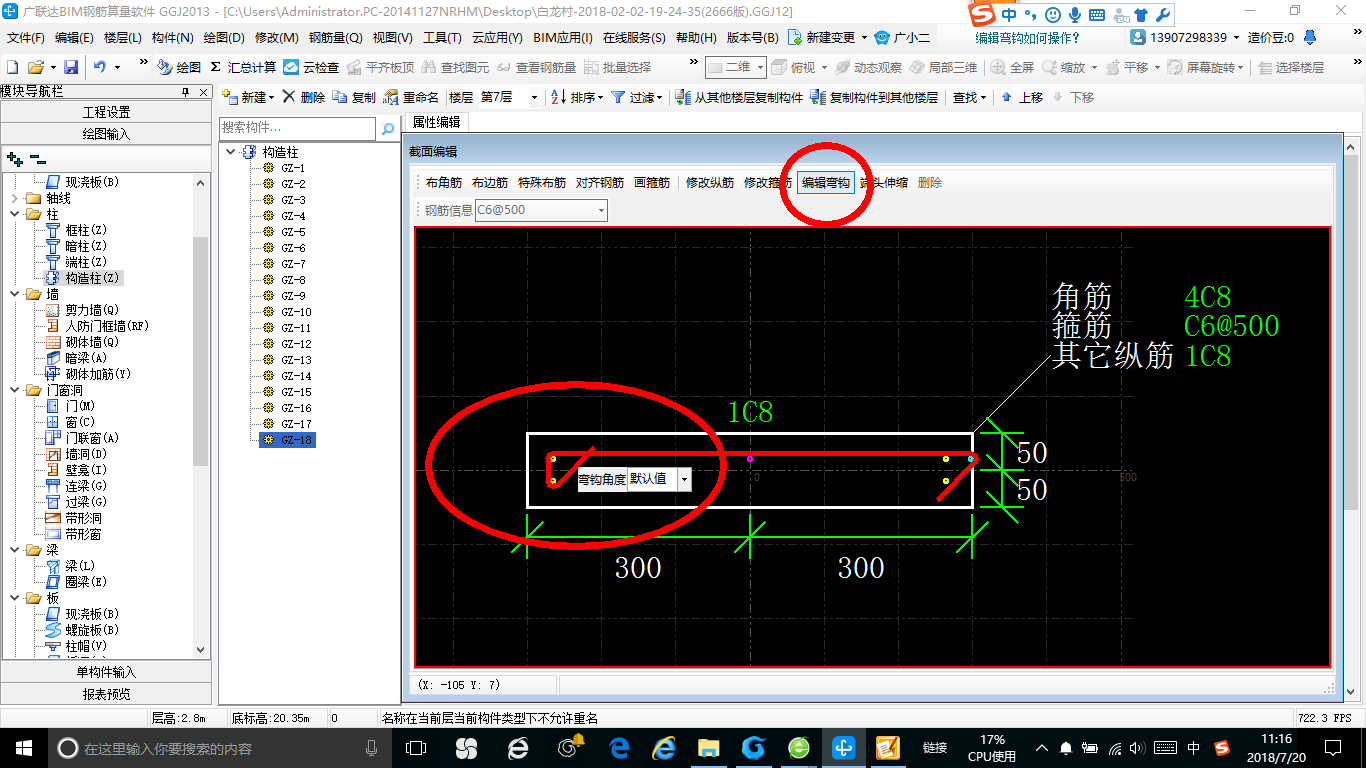
Task: Click the 布边筋 button
Action: click(x=490, y=183)
